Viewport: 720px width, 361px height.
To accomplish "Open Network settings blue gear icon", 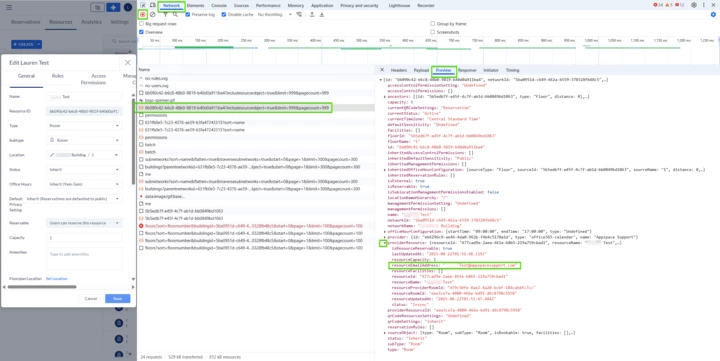I will [x=713, y=15].
